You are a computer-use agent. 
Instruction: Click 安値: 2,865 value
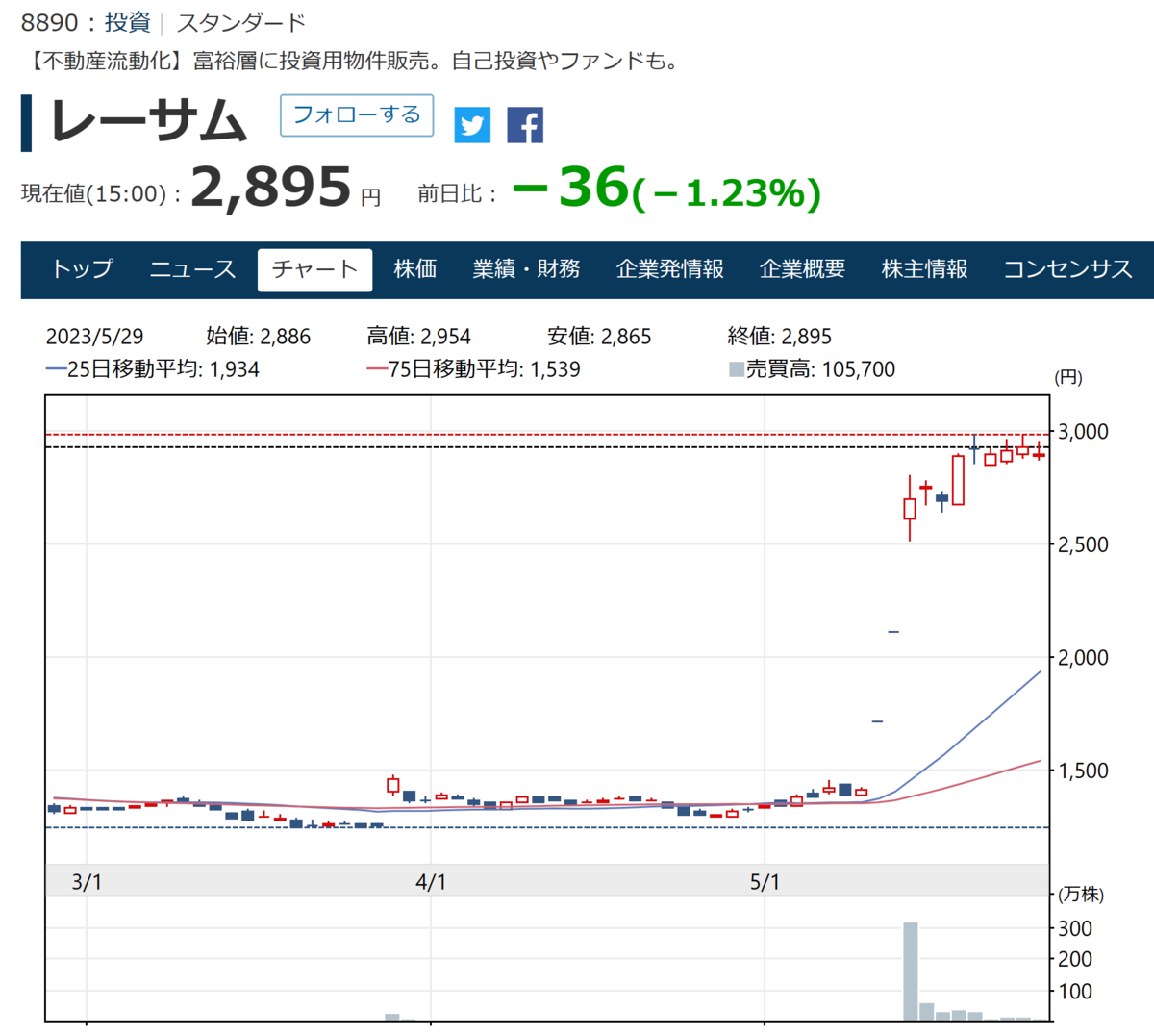pyautogui.click(x=599, y=337)
